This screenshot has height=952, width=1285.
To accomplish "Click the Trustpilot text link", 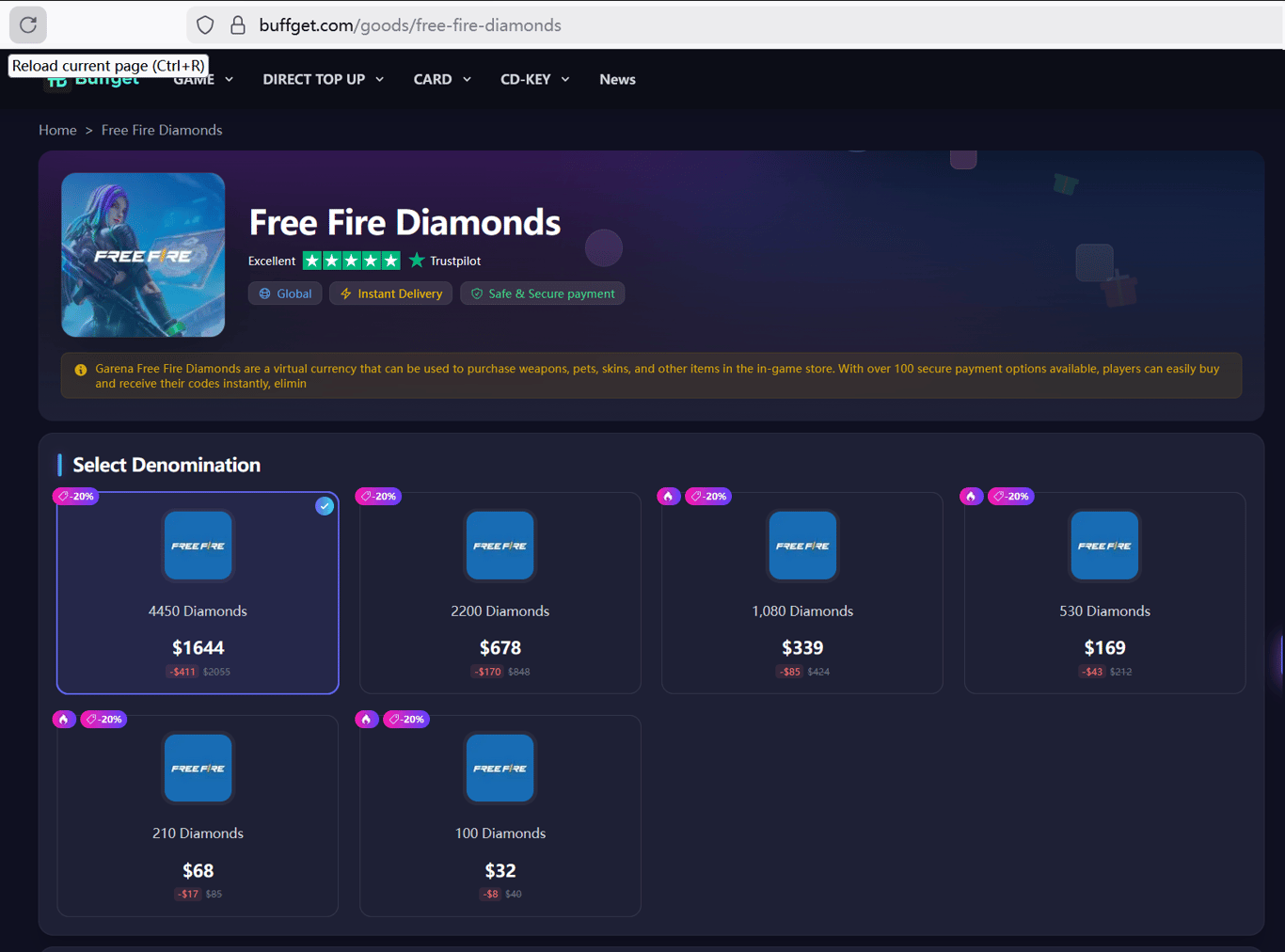I will (x=455, y=261).
